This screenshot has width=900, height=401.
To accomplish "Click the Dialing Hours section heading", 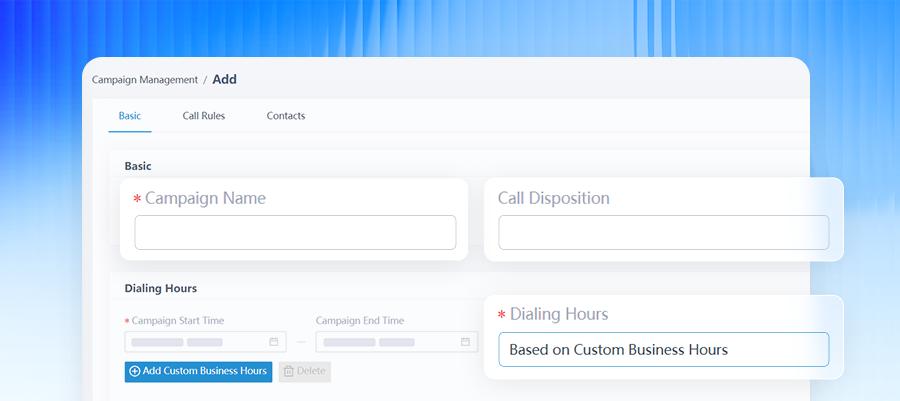I will (x=161, y=289).
